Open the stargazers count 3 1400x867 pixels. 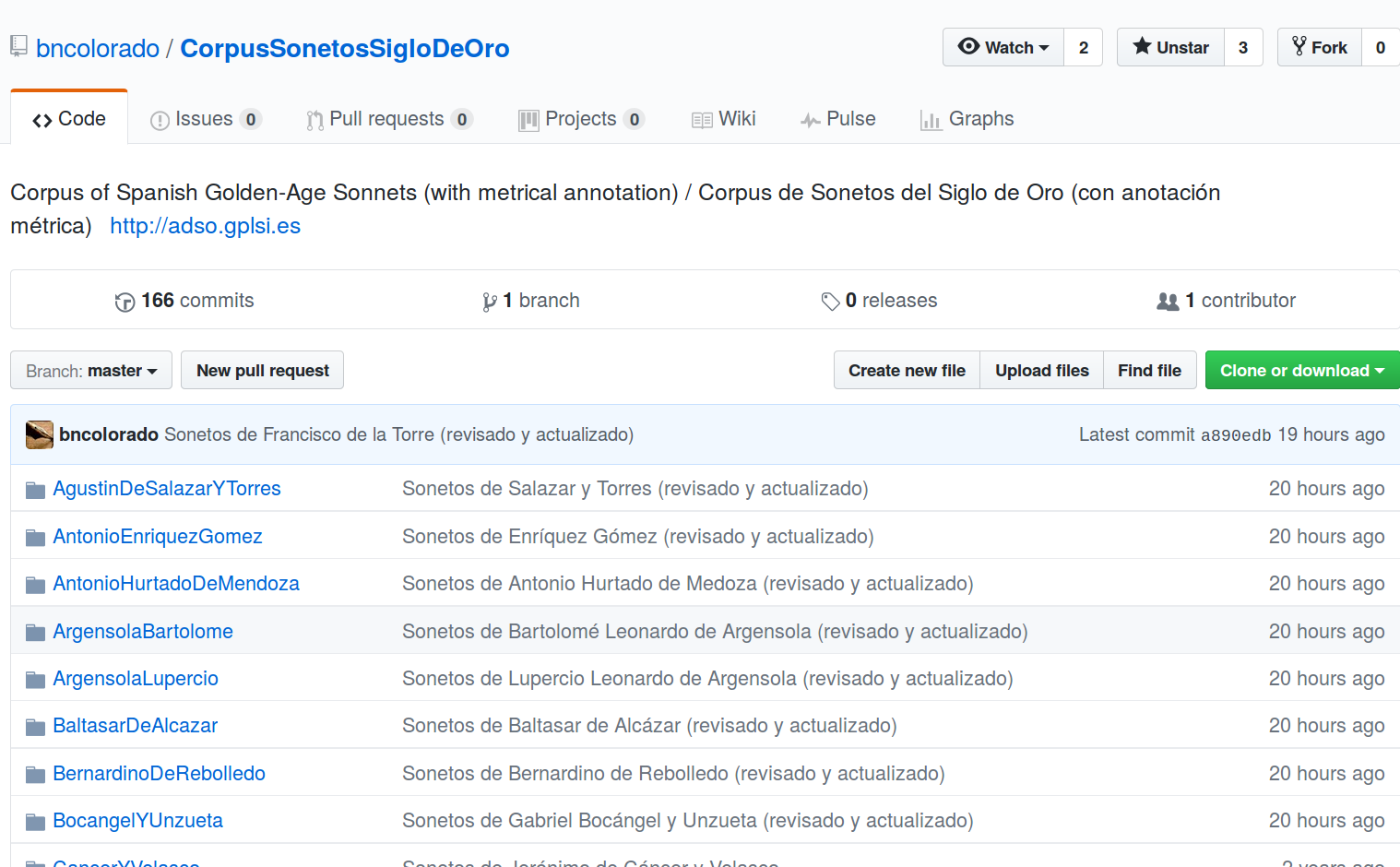1243,47
